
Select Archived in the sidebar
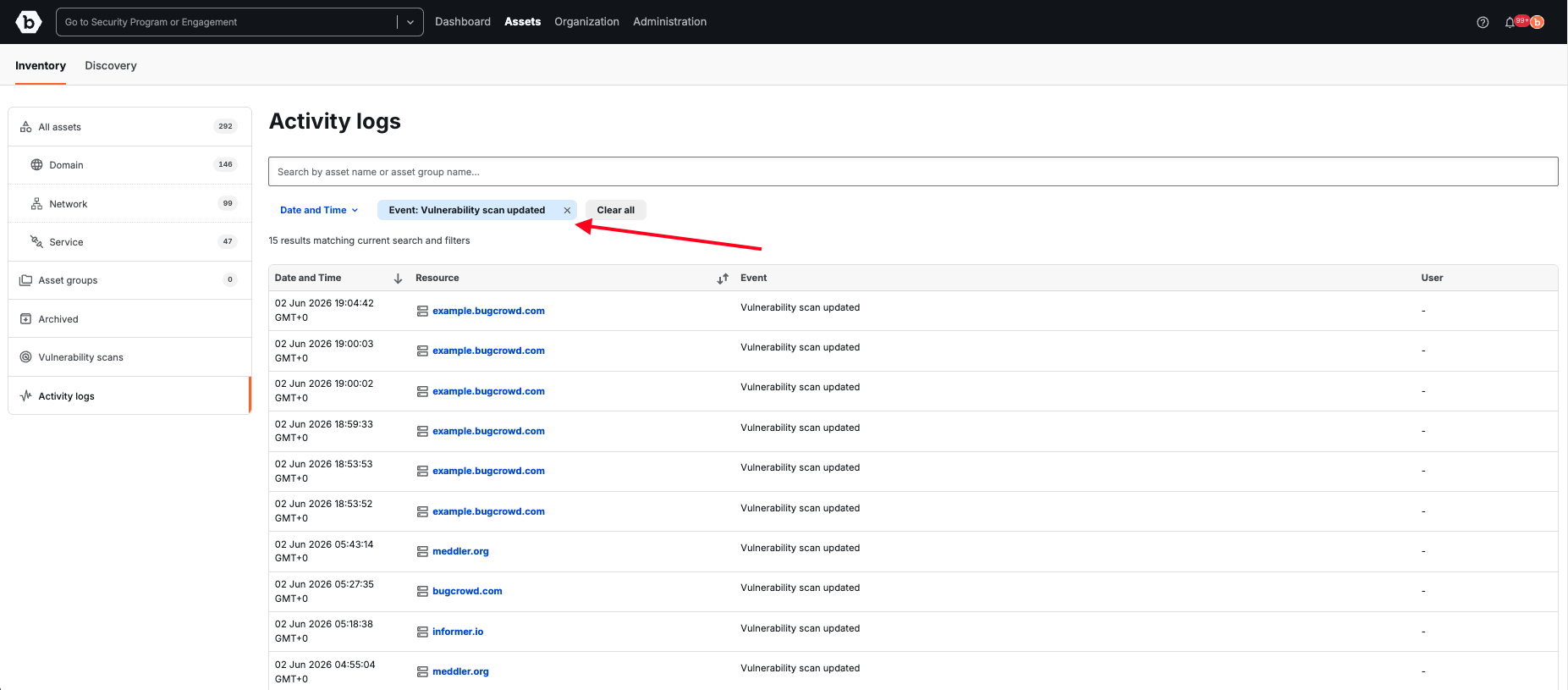click(129, 319)
